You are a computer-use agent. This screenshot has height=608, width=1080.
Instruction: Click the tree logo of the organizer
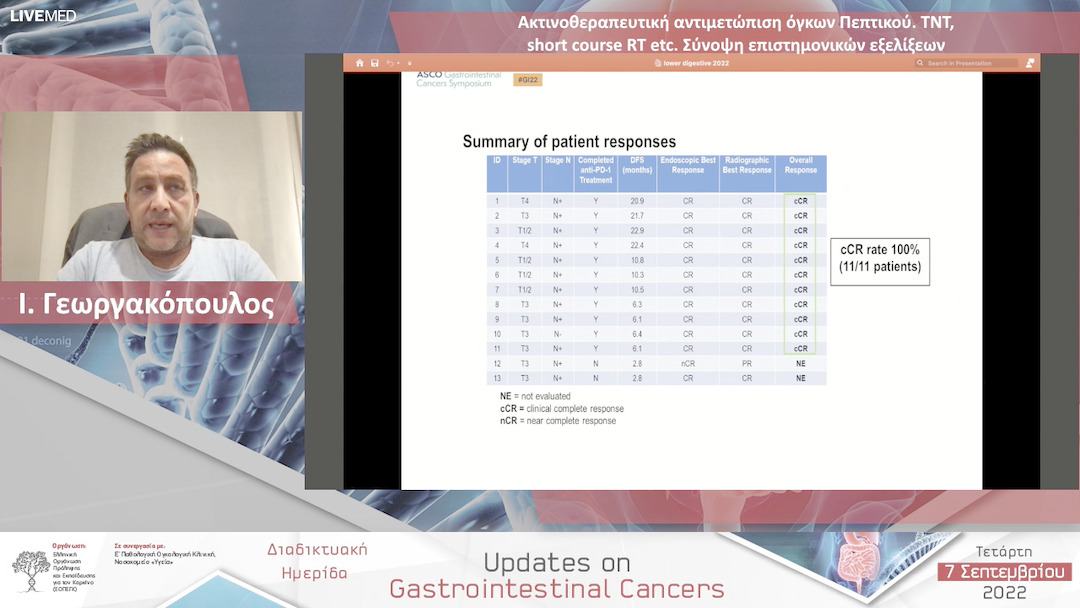30,570
